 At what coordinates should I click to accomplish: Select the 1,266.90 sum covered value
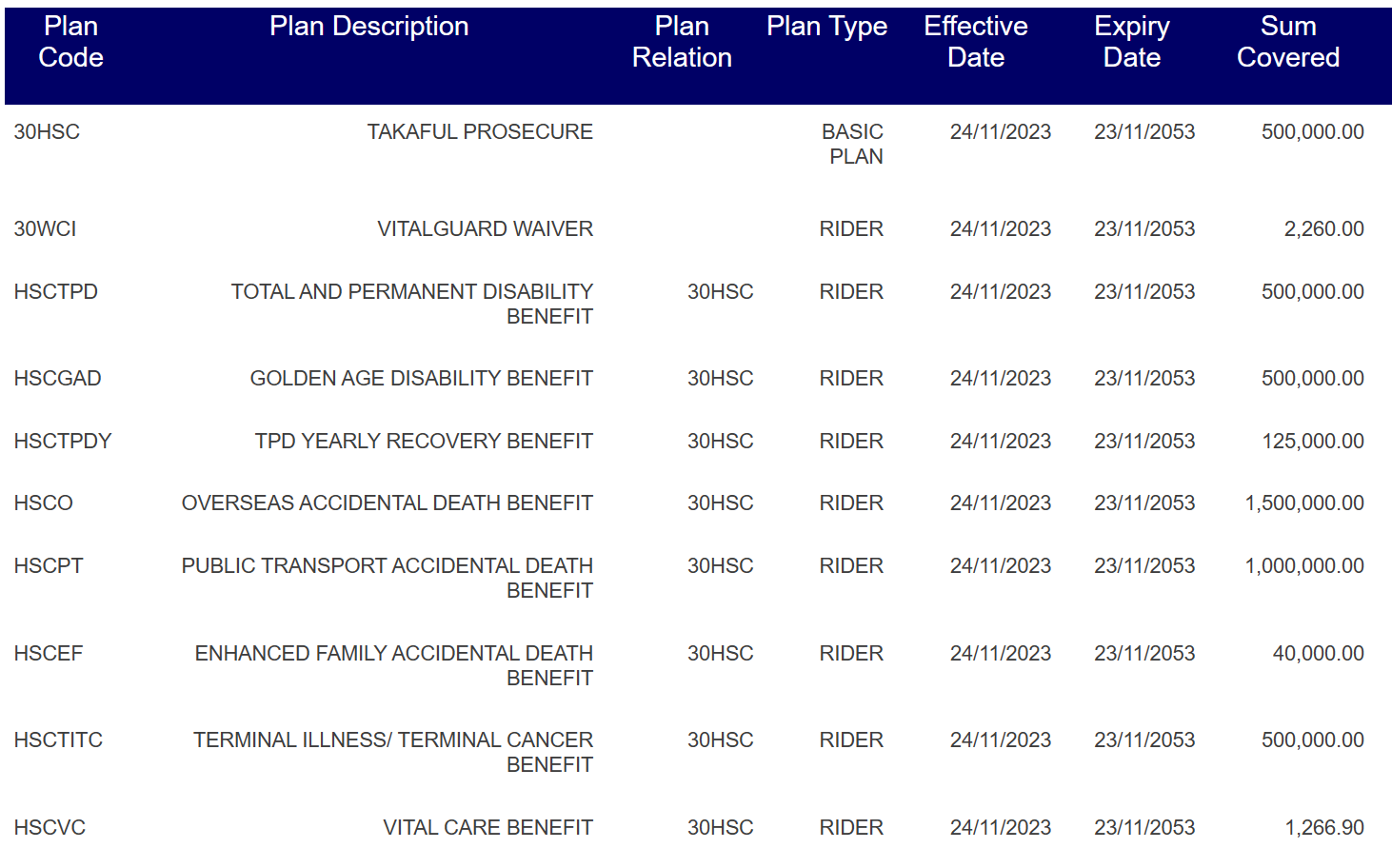1324,828
